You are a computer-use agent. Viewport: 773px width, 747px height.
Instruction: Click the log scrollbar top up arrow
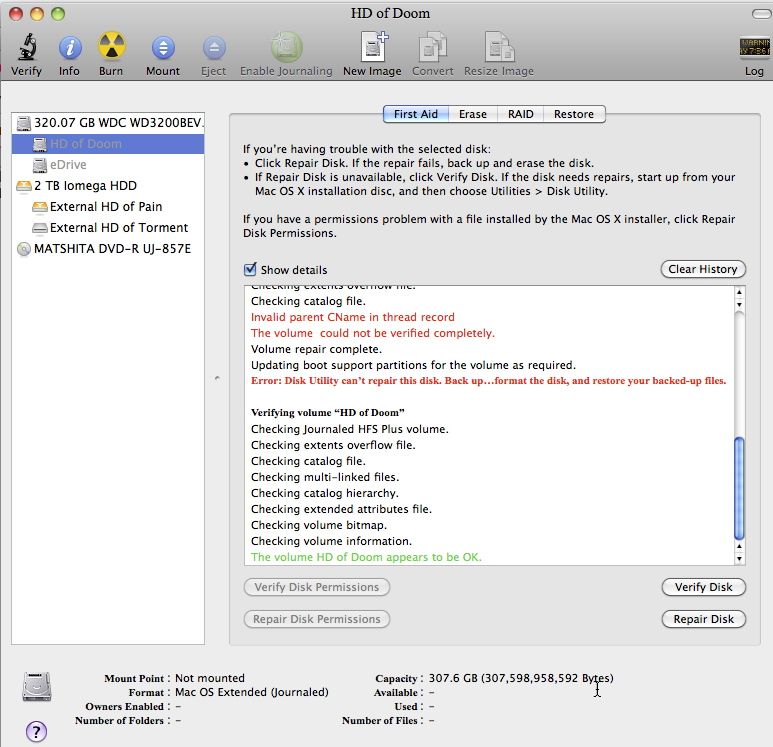click(739, 292)
